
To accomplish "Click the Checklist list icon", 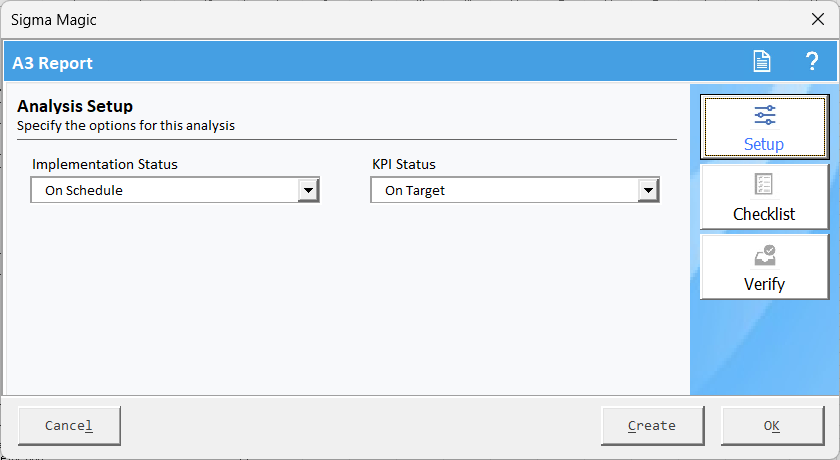I will click(x=764, y=185).
